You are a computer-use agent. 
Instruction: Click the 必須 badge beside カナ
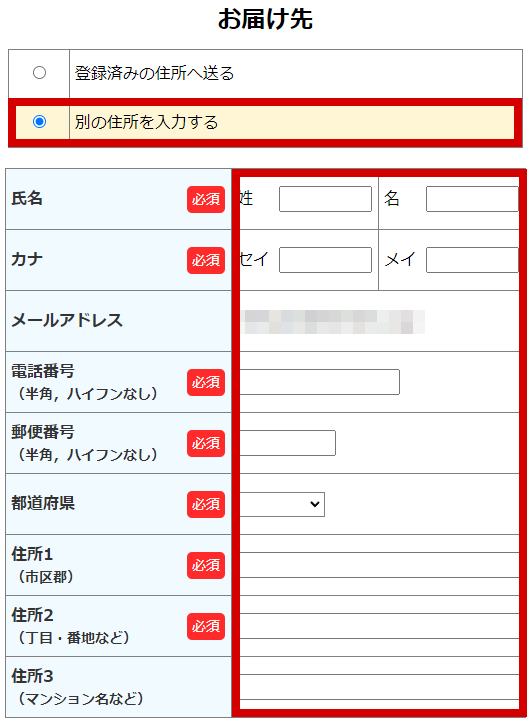(206, 260)
